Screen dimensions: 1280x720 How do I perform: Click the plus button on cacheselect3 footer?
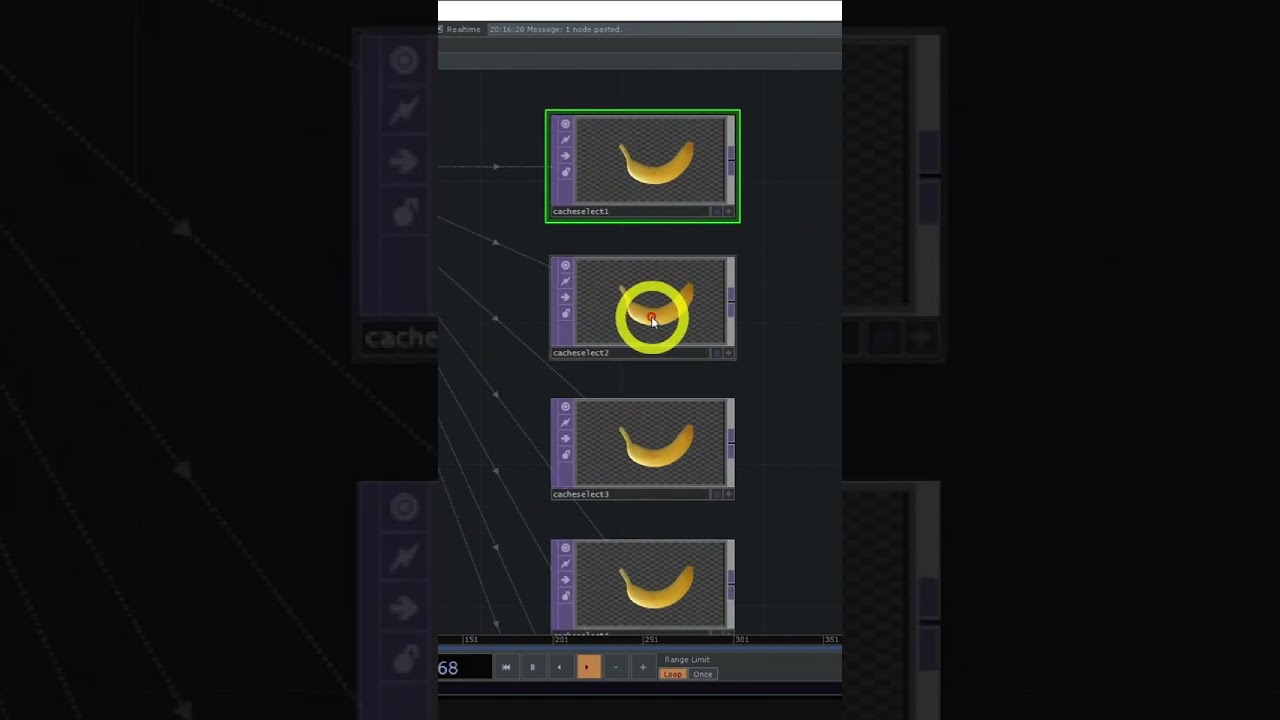(x=728, y=494)
